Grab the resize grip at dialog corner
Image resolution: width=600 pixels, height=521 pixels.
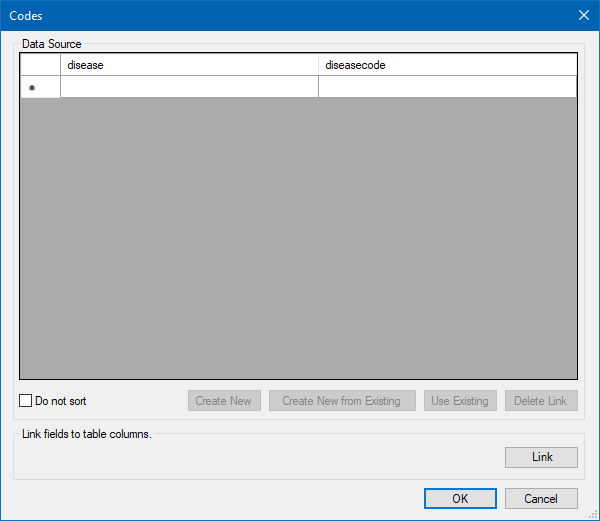click(593, 514)
